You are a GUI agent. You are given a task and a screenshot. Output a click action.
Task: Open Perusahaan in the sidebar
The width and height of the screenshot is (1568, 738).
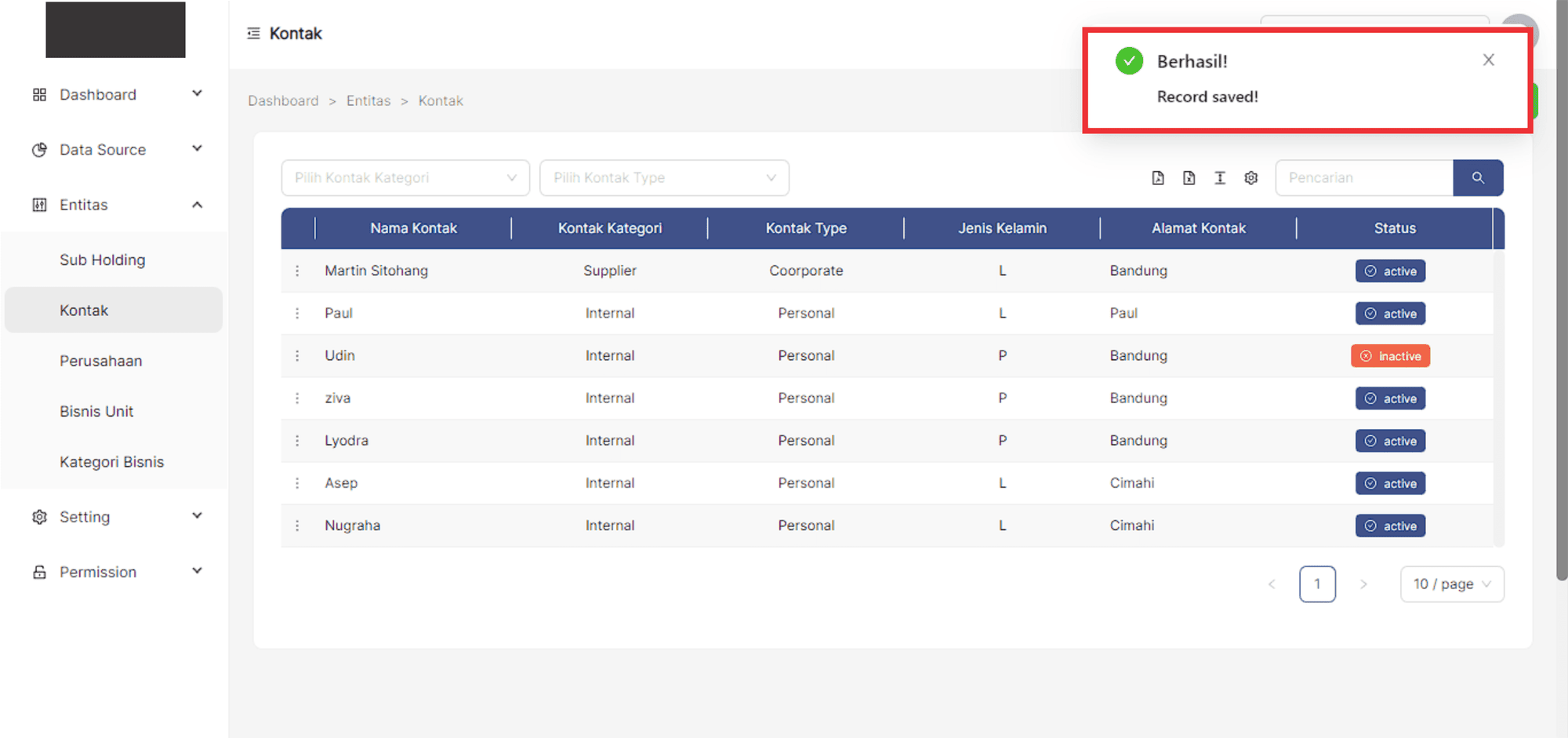tap(101, 362)
